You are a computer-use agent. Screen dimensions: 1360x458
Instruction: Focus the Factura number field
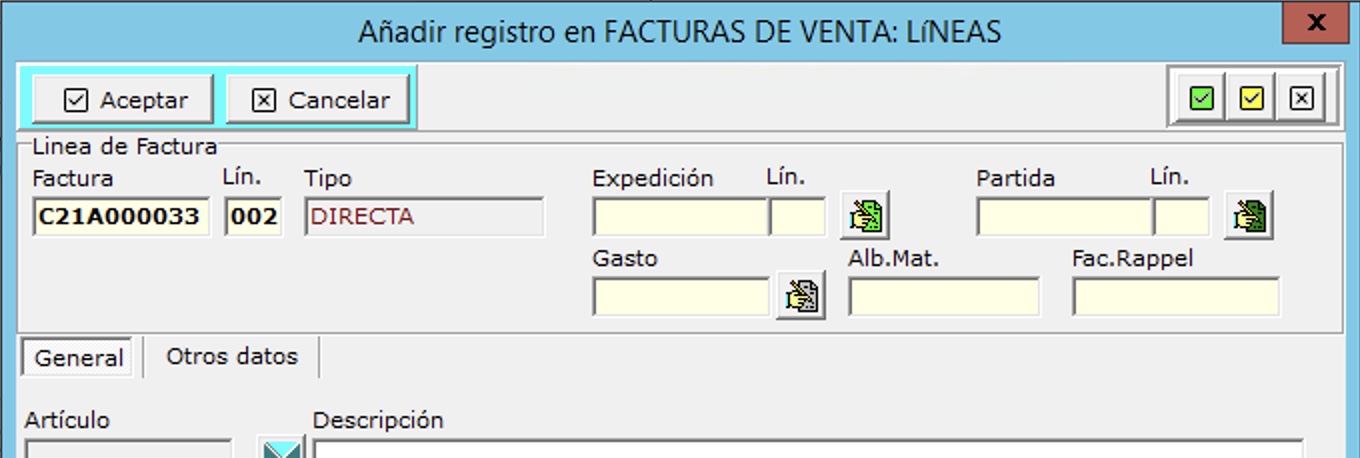coord(121,217)
